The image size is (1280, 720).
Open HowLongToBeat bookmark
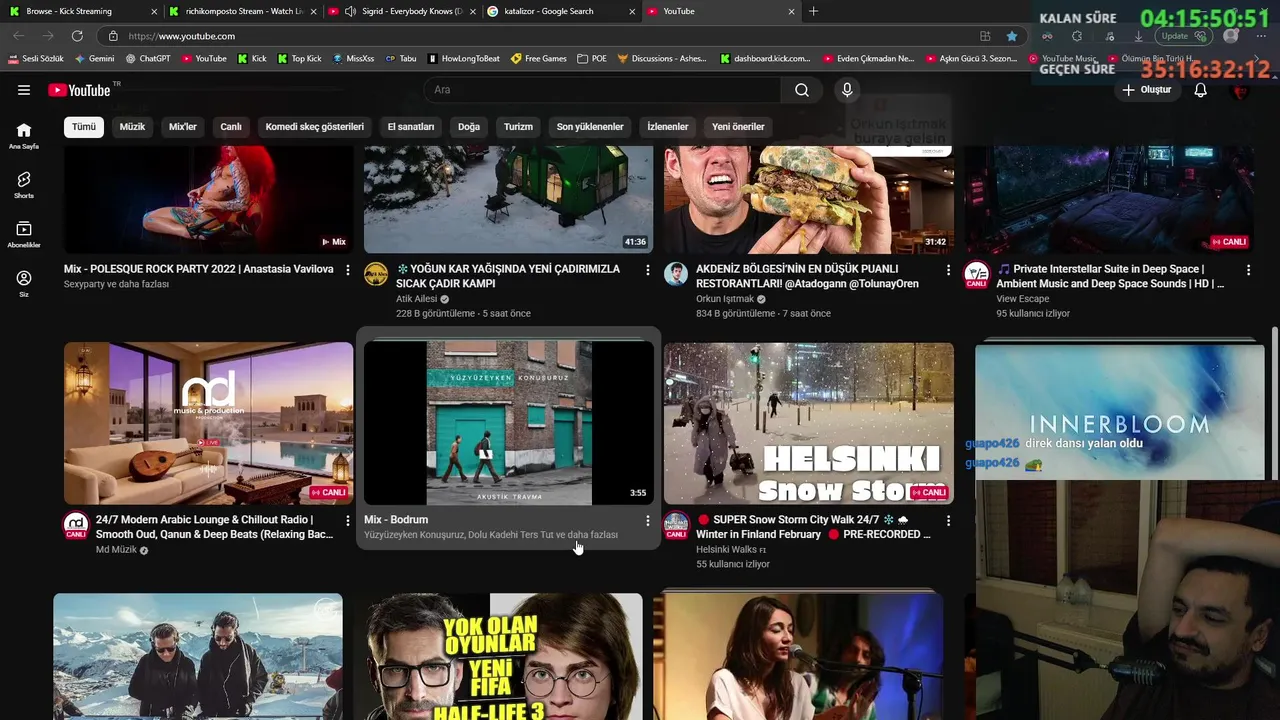click(463, 59)
